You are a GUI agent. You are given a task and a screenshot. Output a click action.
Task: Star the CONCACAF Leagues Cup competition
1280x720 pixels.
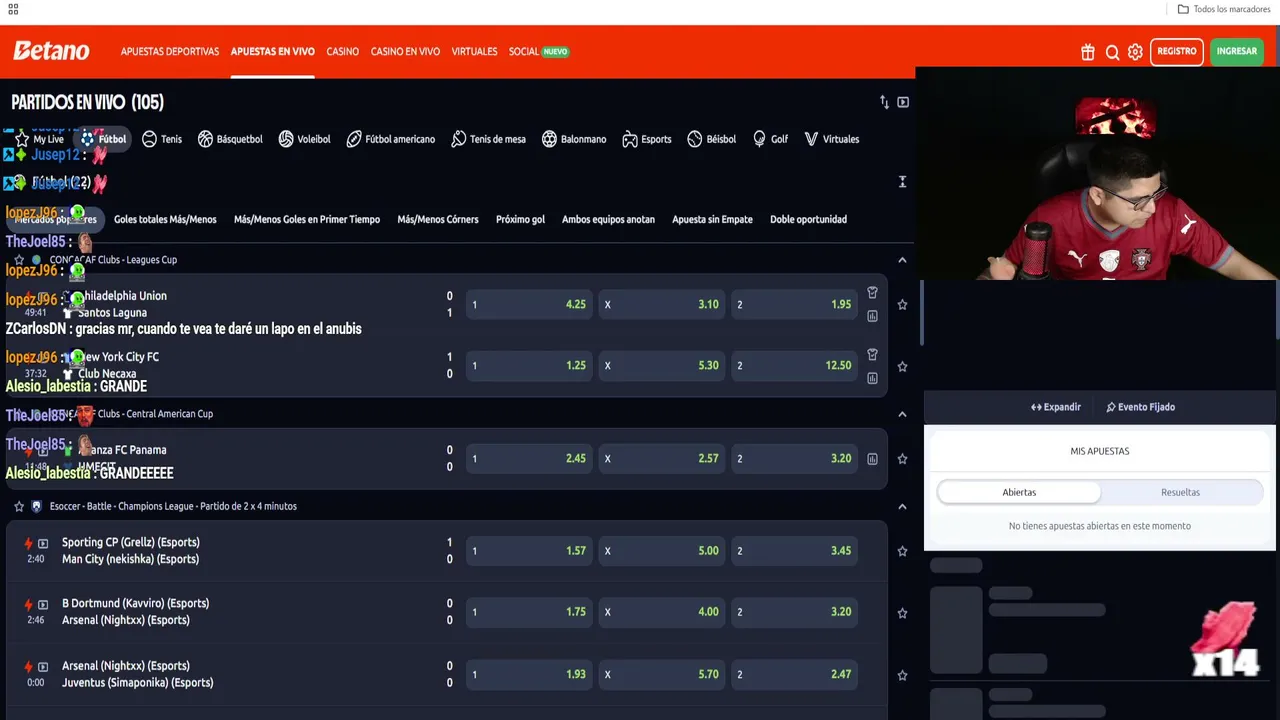pyautogui.click(x=19, y=260)
